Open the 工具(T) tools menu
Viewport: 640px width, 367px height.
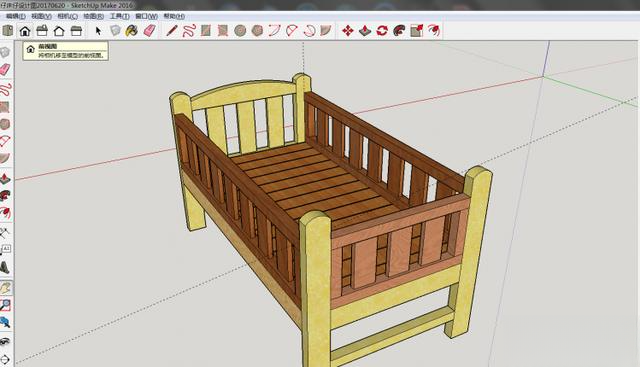(x=120, y=16)
